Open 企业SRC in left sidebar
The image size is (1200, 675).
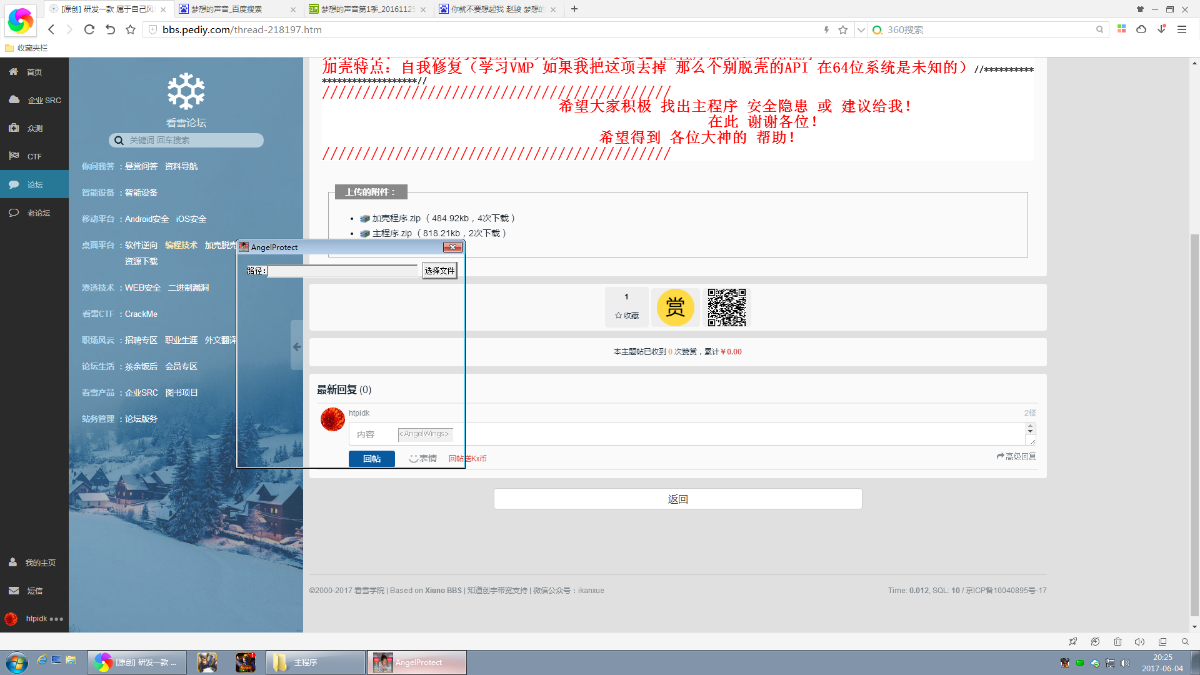coord(34,100)
